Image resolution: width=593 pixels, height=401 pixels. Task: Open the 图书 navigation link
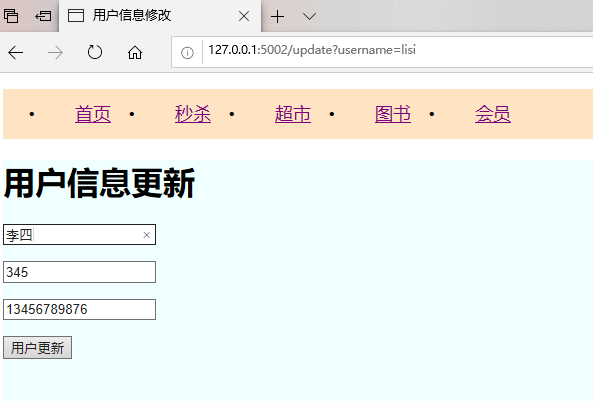point(393,114)
